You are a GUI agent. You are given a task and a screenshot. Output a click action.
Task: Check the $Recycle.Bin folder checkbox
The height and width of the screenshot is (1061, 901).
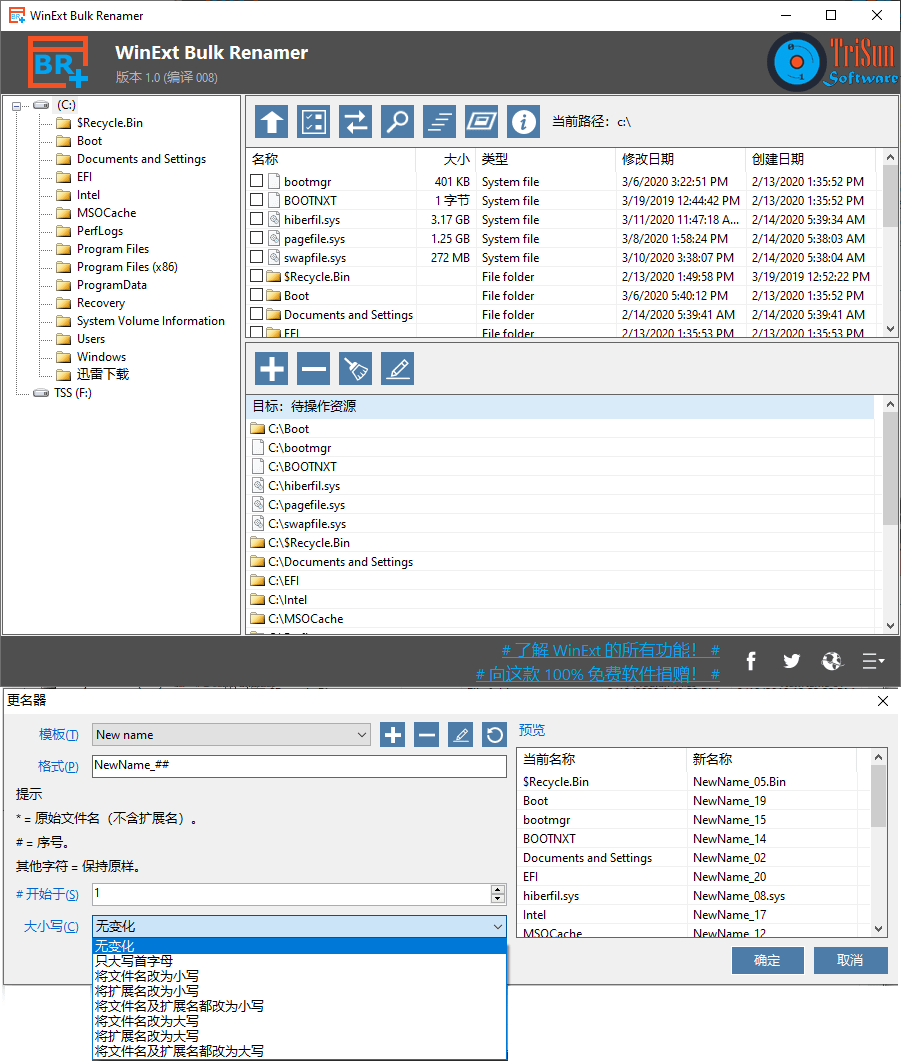[256, 275]
